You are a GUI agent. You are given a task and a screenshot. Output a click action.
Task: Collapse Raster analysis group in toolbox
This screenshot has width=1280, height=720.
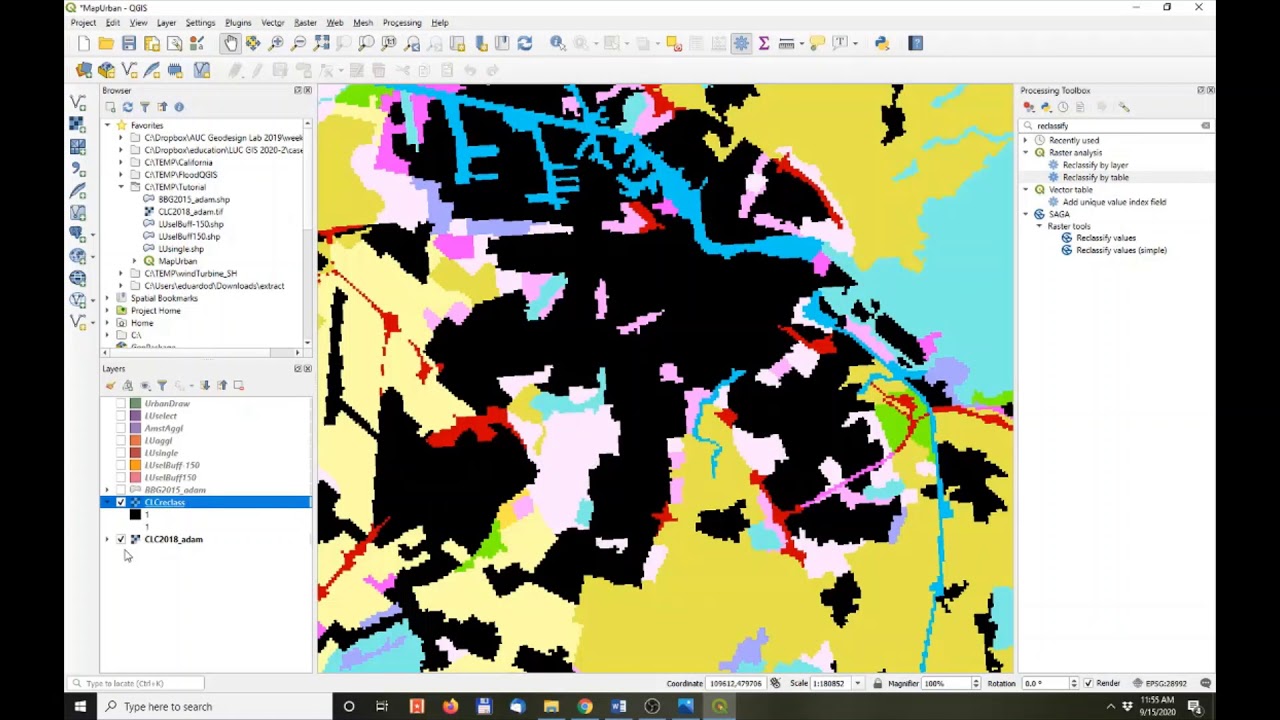tap(1025, 153)
